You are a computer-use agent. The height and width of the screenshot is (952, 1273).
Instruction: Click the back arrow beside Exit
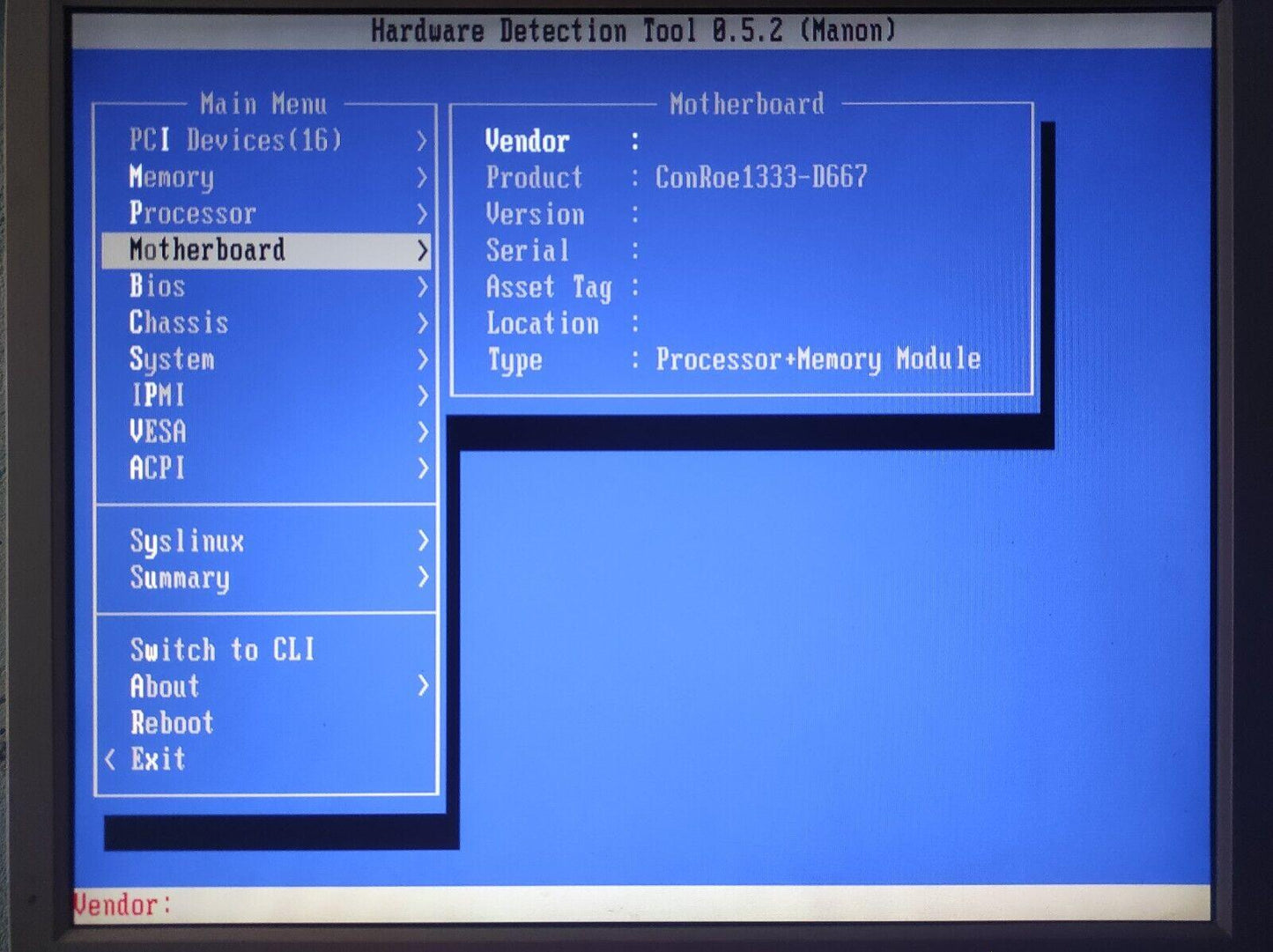pos(110,759)
